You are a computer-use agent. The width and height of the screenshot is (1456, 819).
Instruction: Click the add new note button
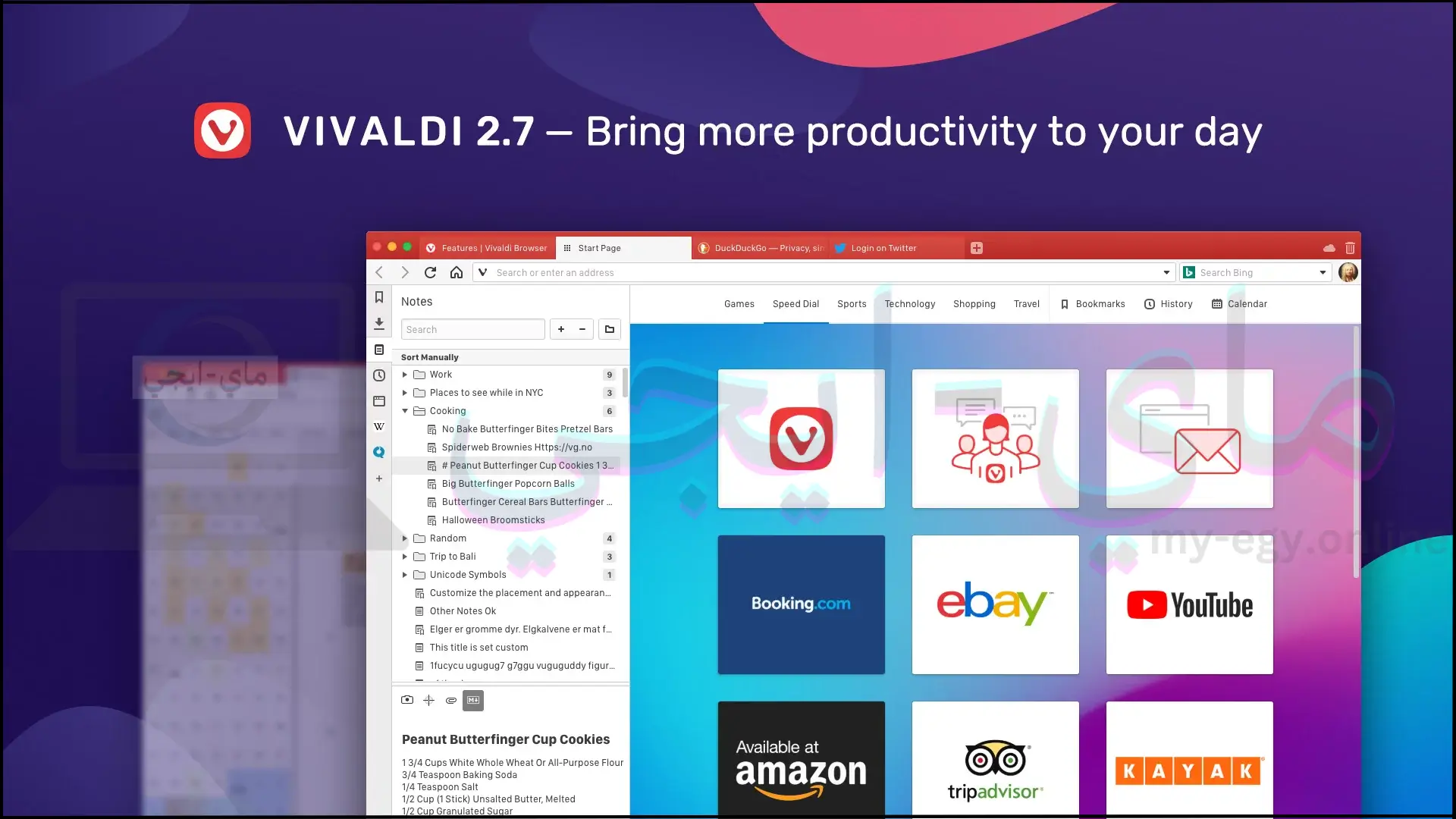[560, 329]
